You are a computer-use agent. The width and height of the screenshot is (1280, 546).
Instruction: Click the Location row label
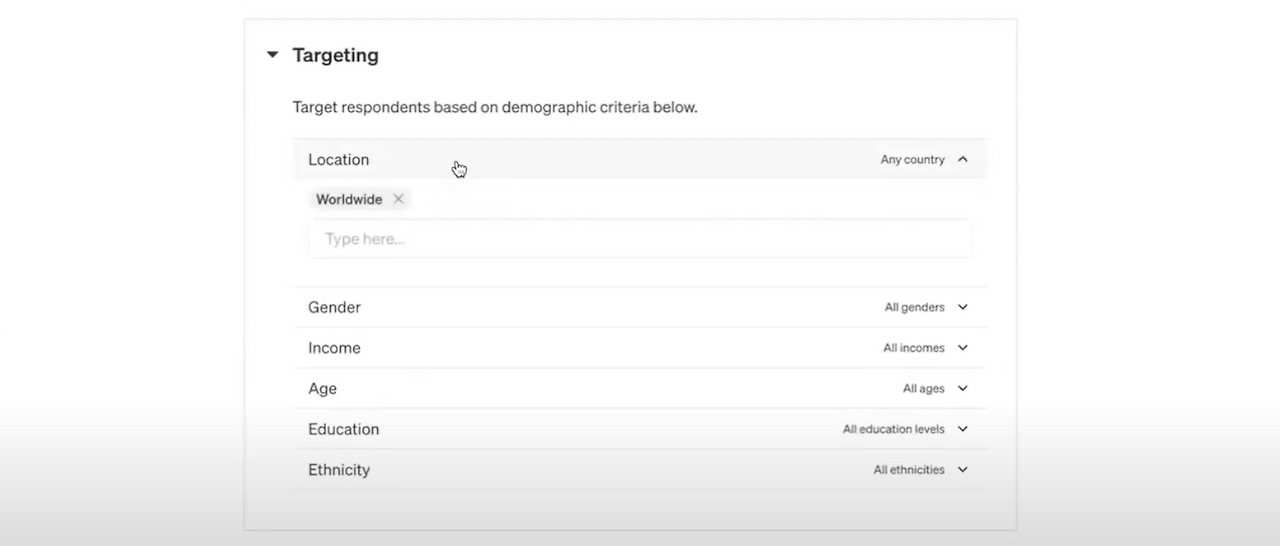pyautogui.click(x=338, y=159)
